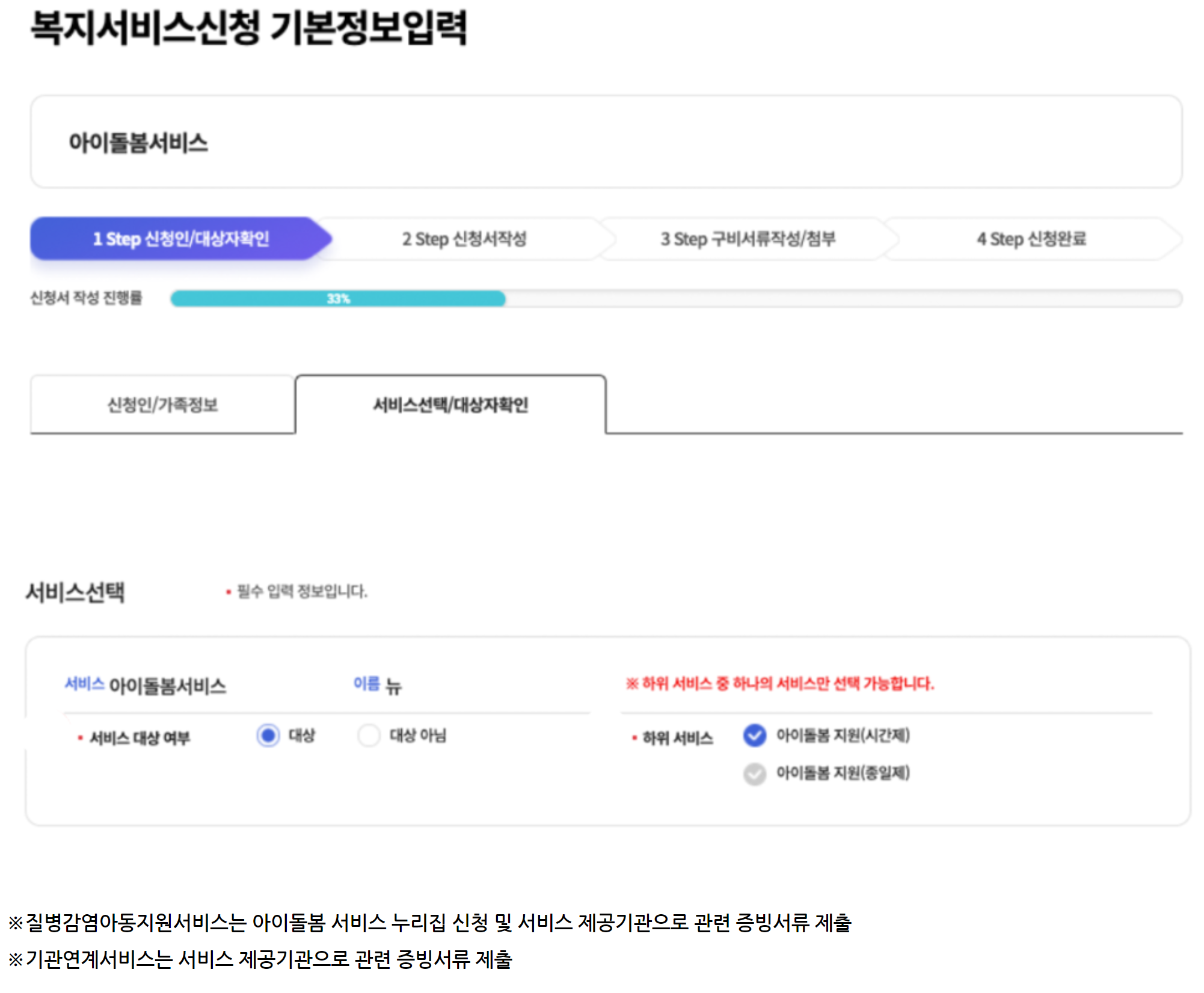
Task: Check the 아이돌봄 지원(시간제) checkbox
Action: coord(754,735)
